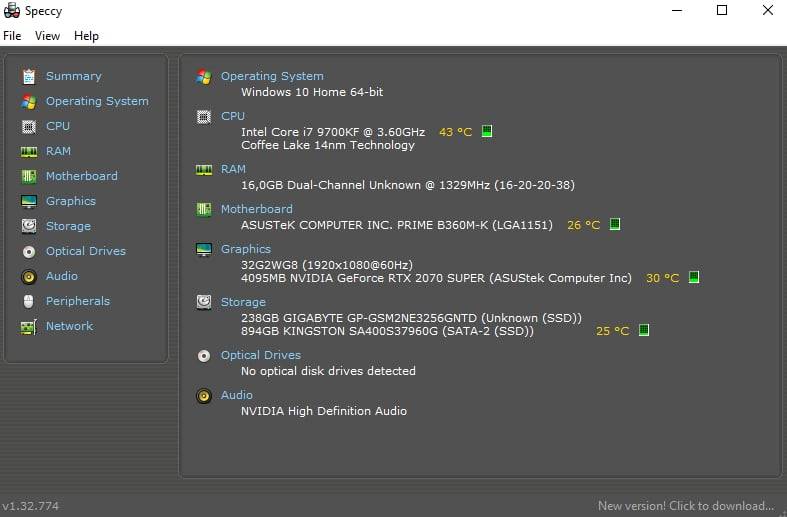Click the Optical Drives disc icon in sidebar

(29, 251)
